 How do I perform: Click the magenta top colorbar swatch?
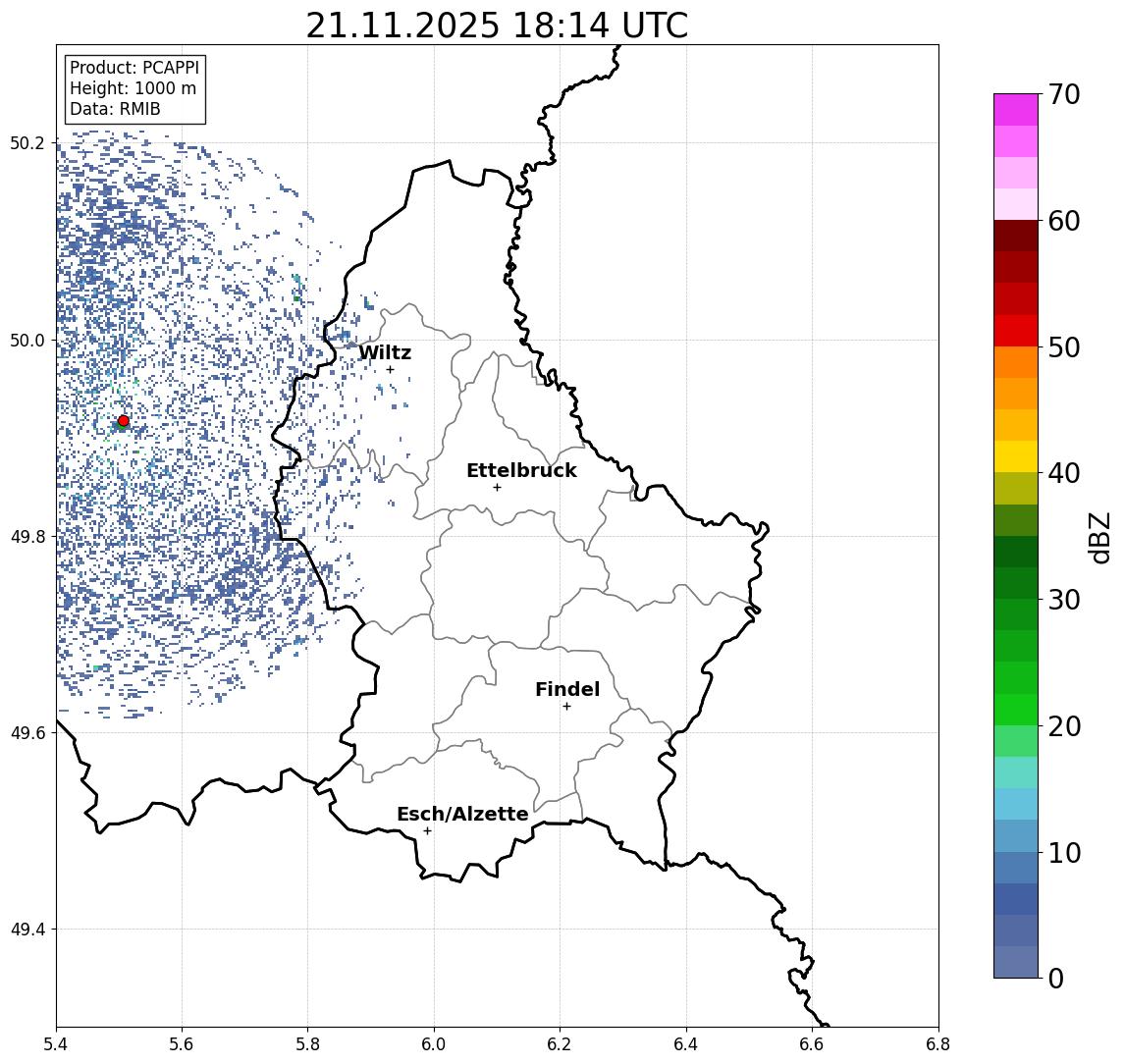(x=1016, y=110)
